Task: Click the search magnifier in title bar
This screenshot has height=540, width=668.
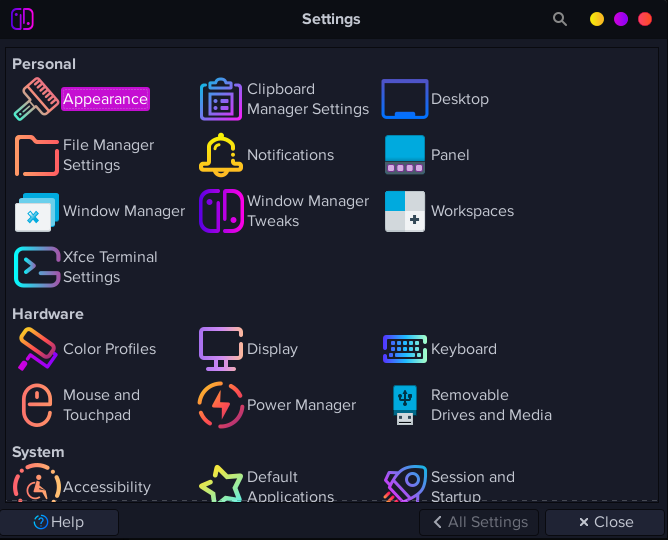Action: [559, 19]
